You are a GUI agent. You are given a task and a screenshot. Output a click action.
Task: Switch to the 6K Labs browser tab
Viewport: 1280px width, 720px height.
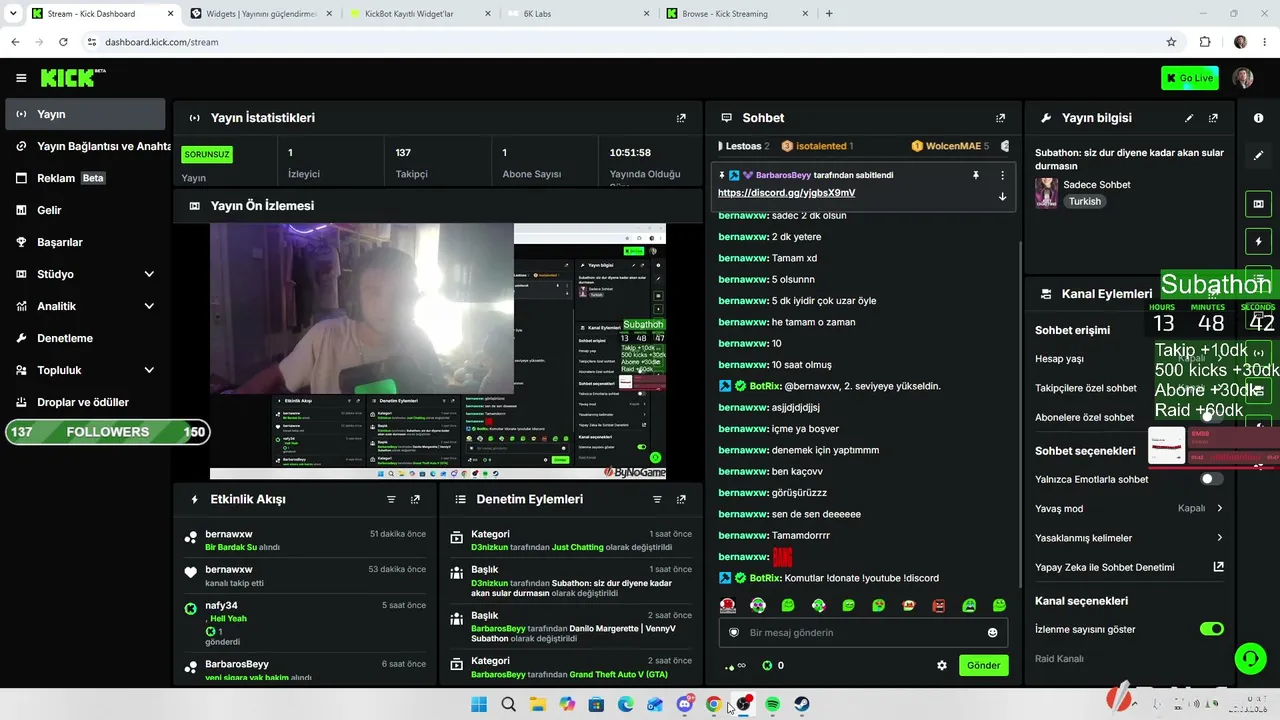pos(580,14)
